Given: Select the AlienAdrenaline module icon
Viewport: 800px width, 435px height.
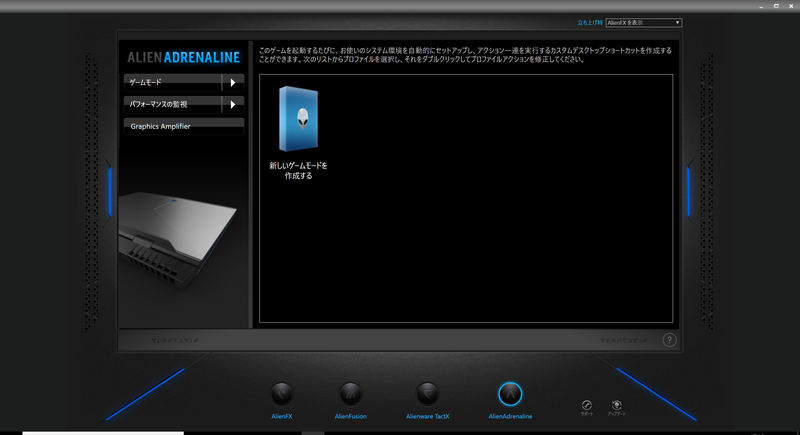Looking at the screenshot, I should click(510, 394).
